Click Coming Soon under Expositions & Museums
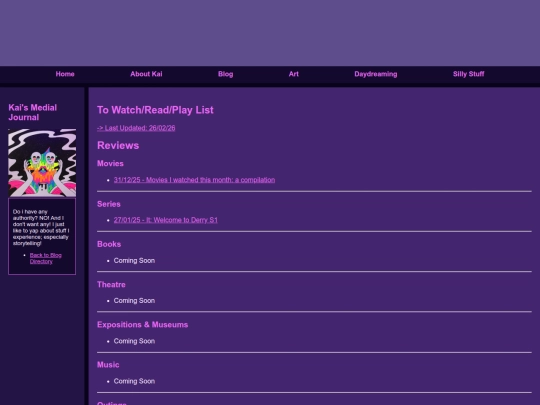540x405 pixels. click(134, 341)
